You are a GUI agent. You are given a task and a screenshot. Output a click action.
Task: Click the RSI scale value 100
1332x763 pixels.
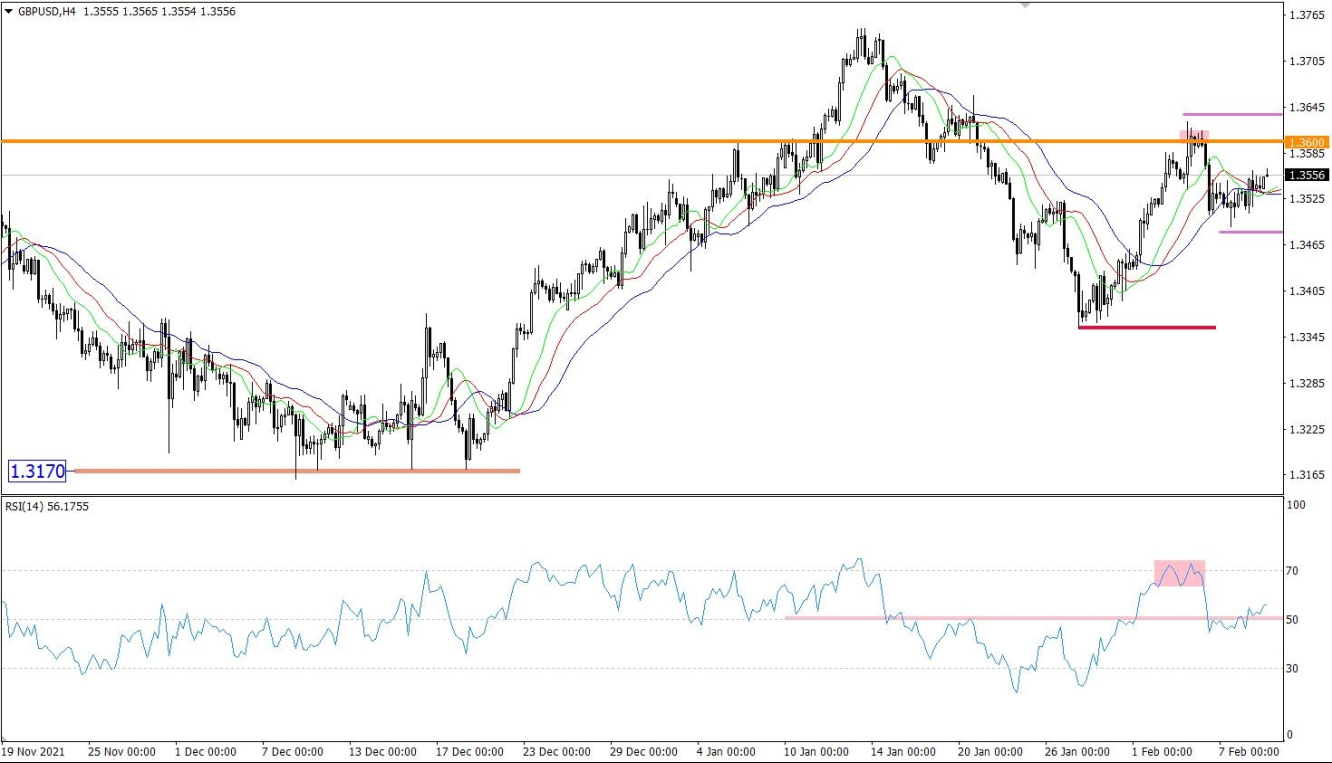click(x=1298, y=506)
